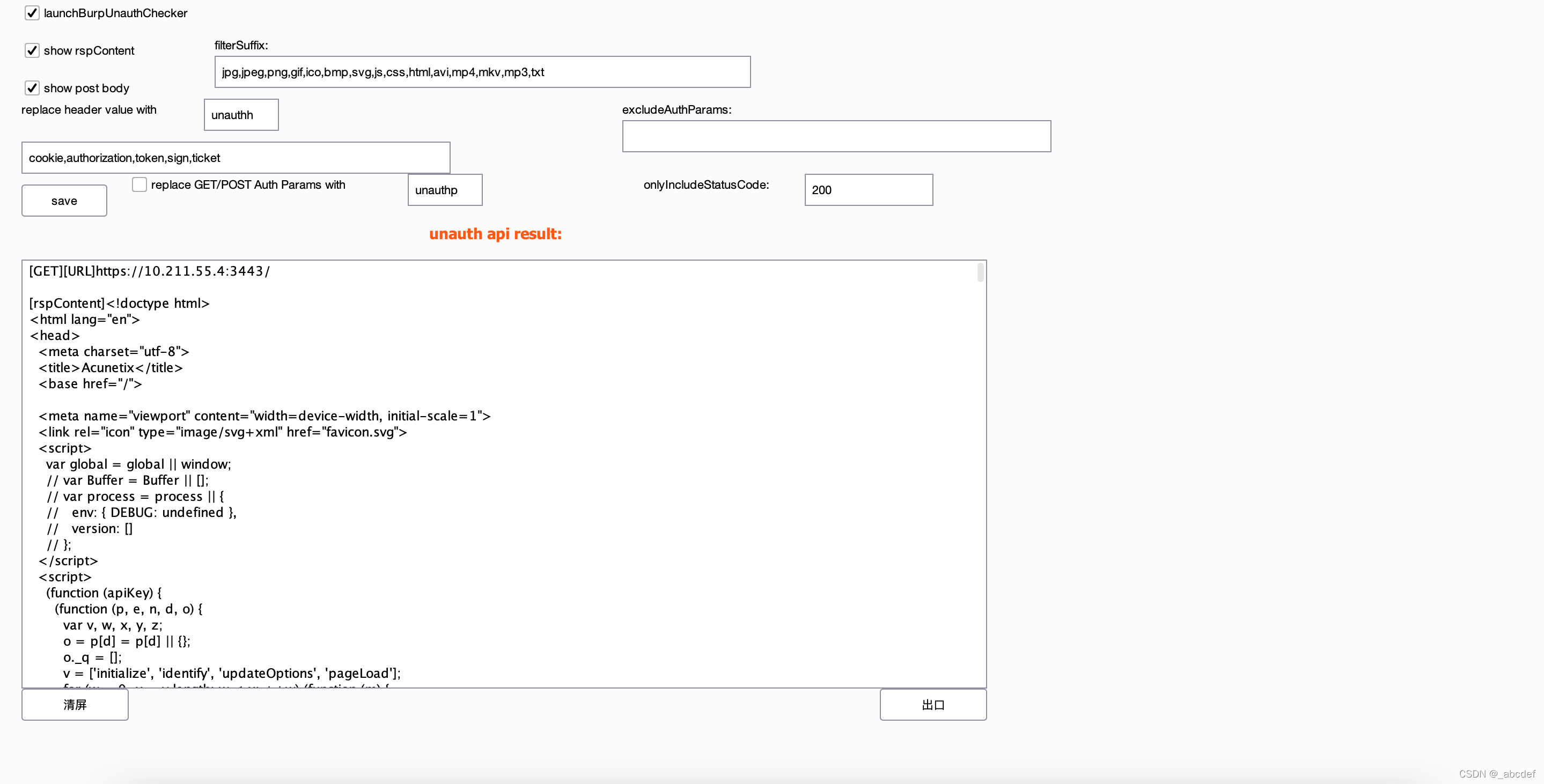Uncheck the launchBurpUnauthChecker checkbox
Screen dimensions: 1544x784
click(x=32, y=13)
